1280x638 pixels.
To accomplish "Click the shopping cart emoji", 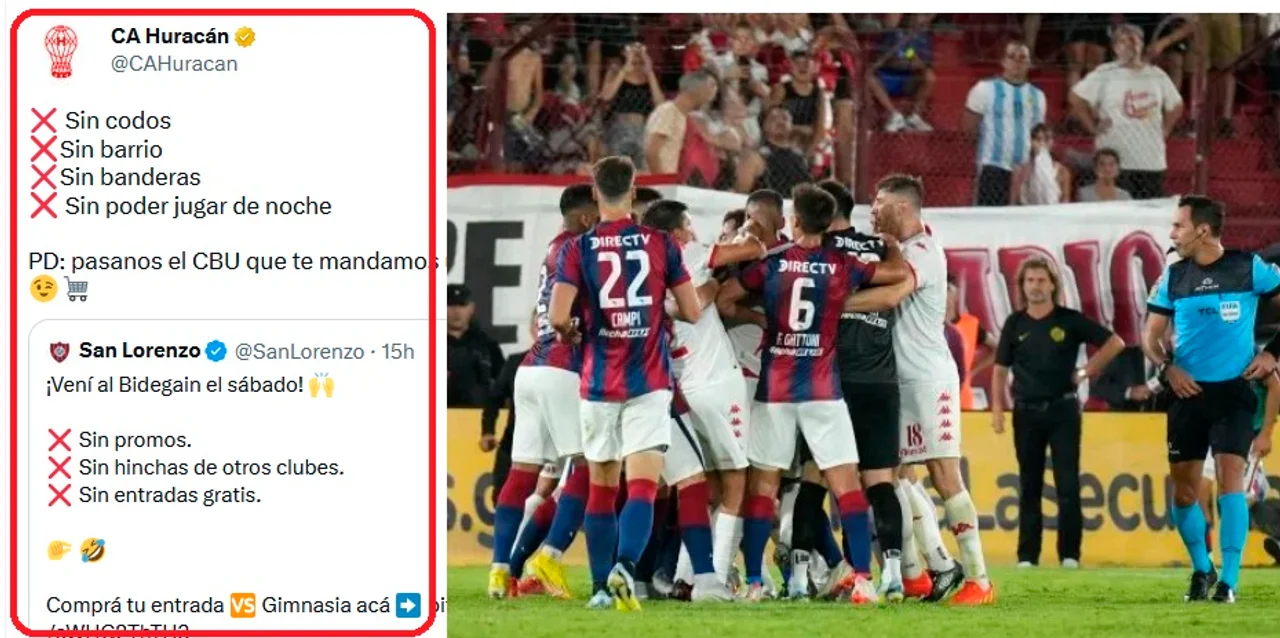I will 76,288.
